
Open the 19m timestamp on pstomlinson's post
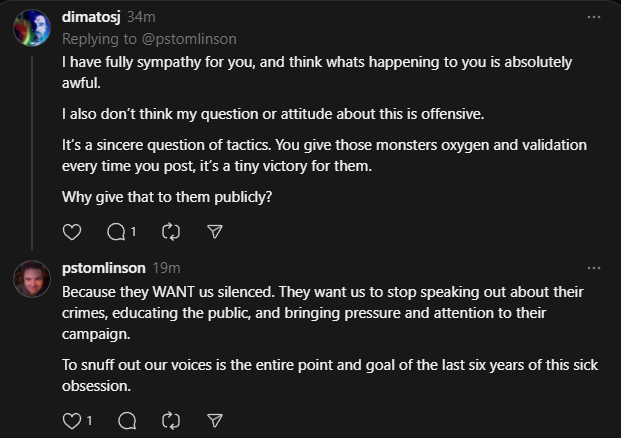pos(166,268)
